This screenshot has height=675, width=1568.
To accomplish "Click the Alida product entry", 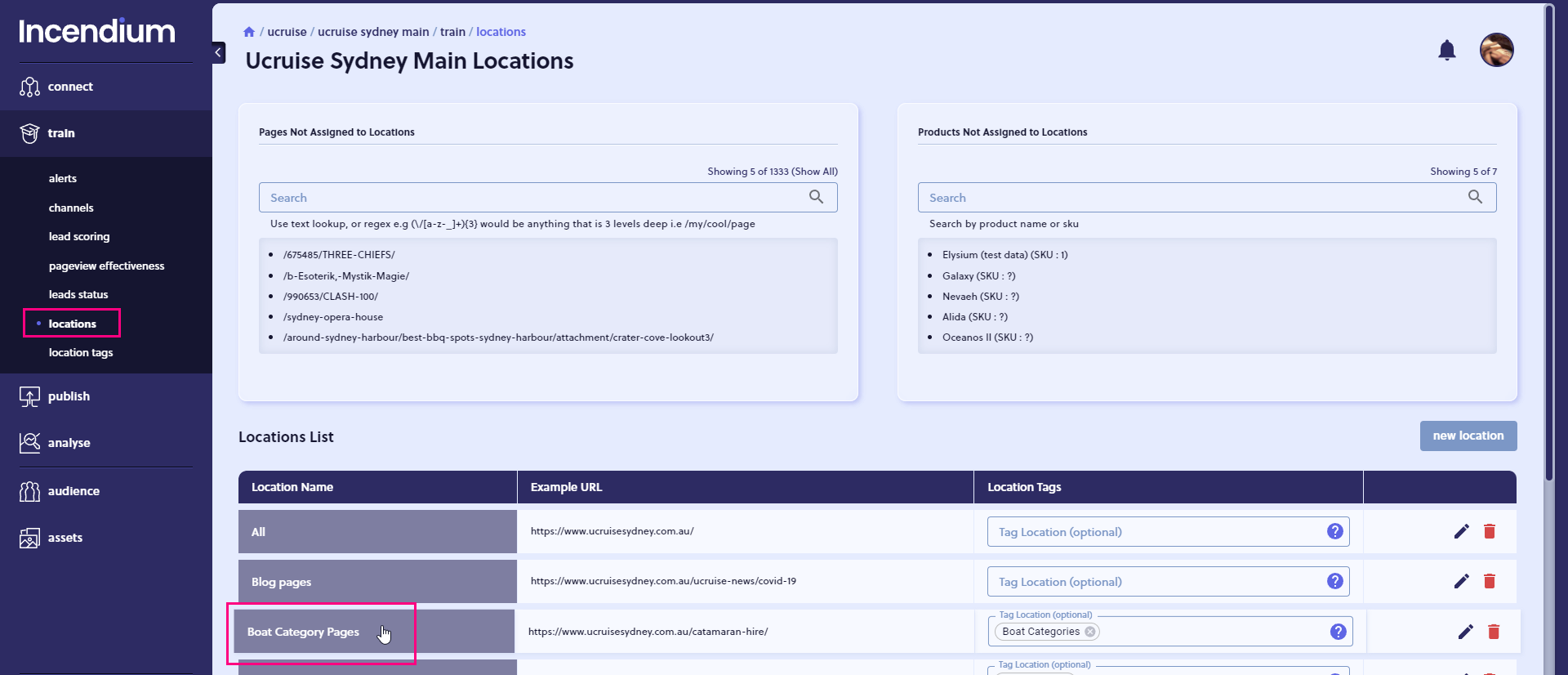I will (975, 317).
